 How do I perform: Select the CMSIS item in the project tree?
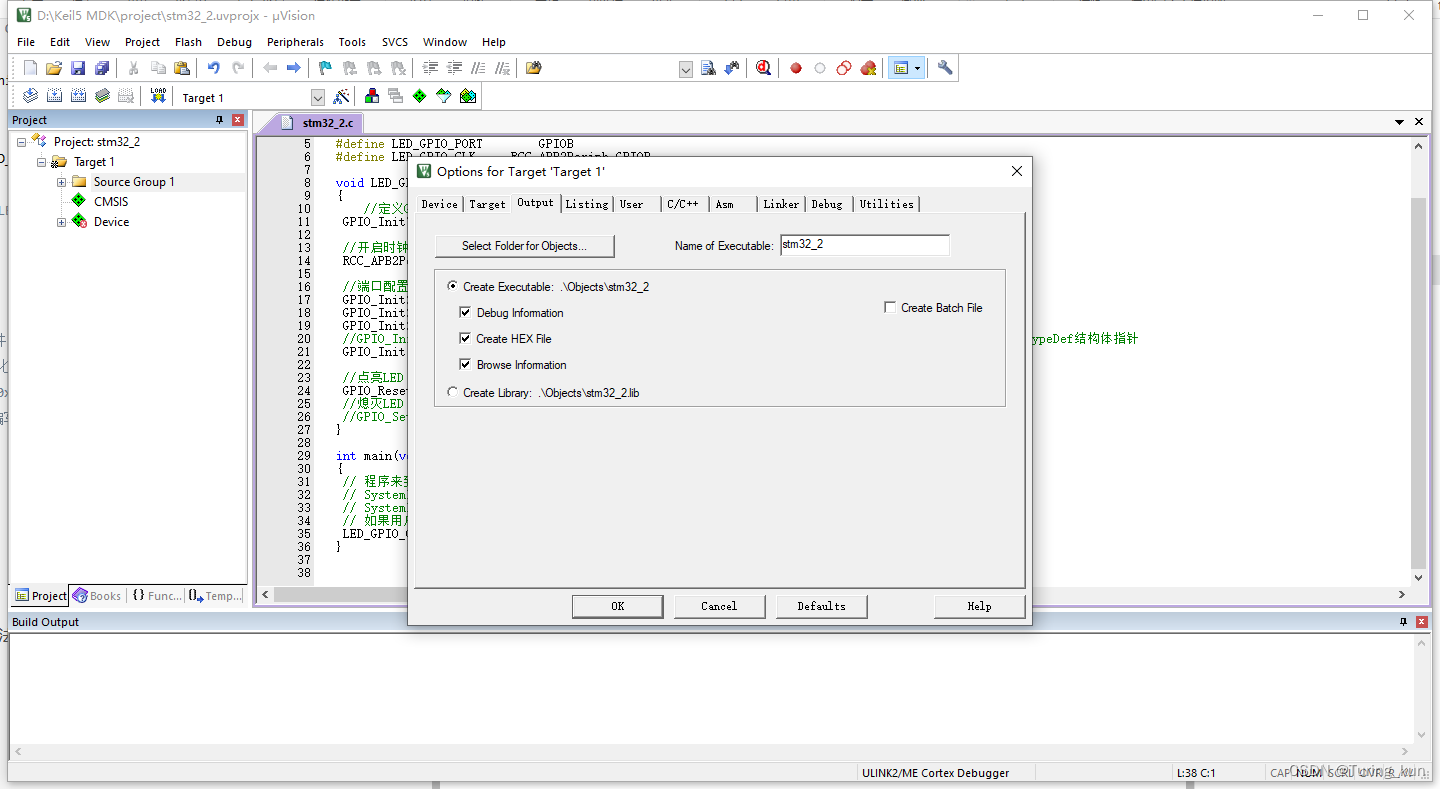point(111,202)
